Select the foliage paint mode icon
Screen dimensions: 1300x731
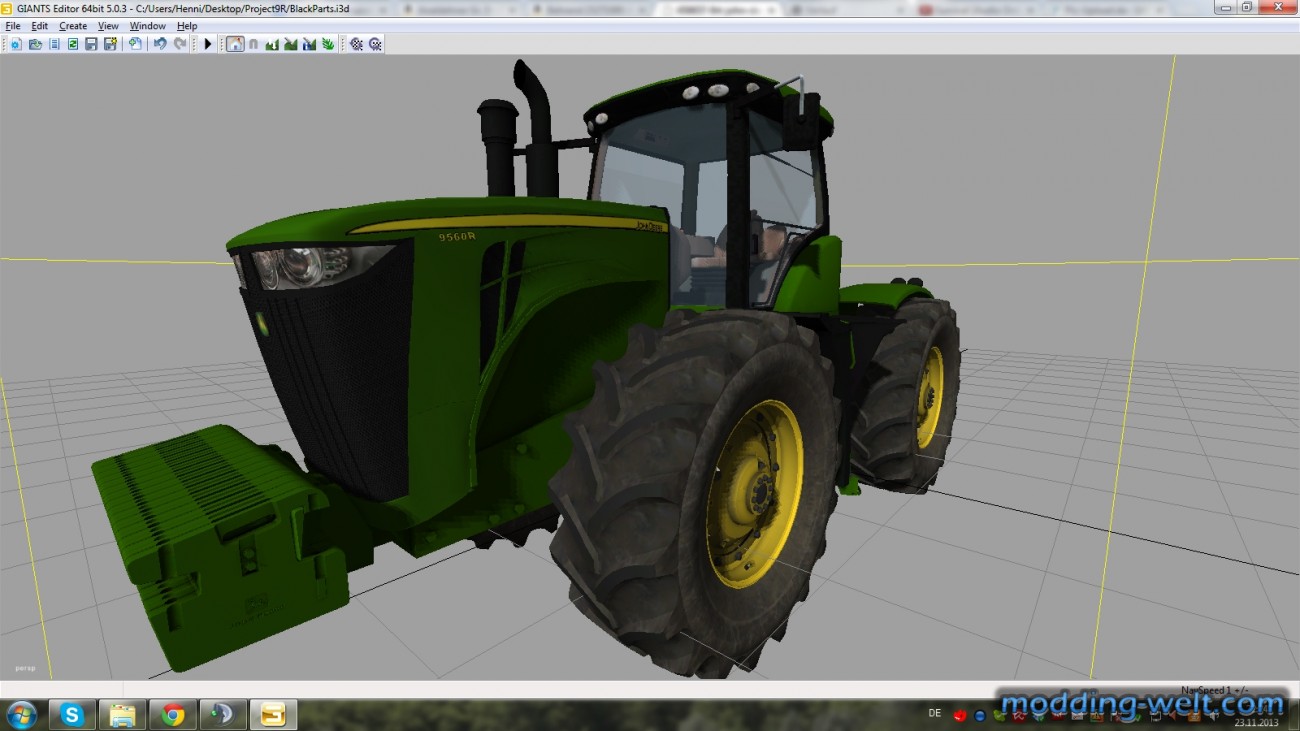(x=328, y=44)
